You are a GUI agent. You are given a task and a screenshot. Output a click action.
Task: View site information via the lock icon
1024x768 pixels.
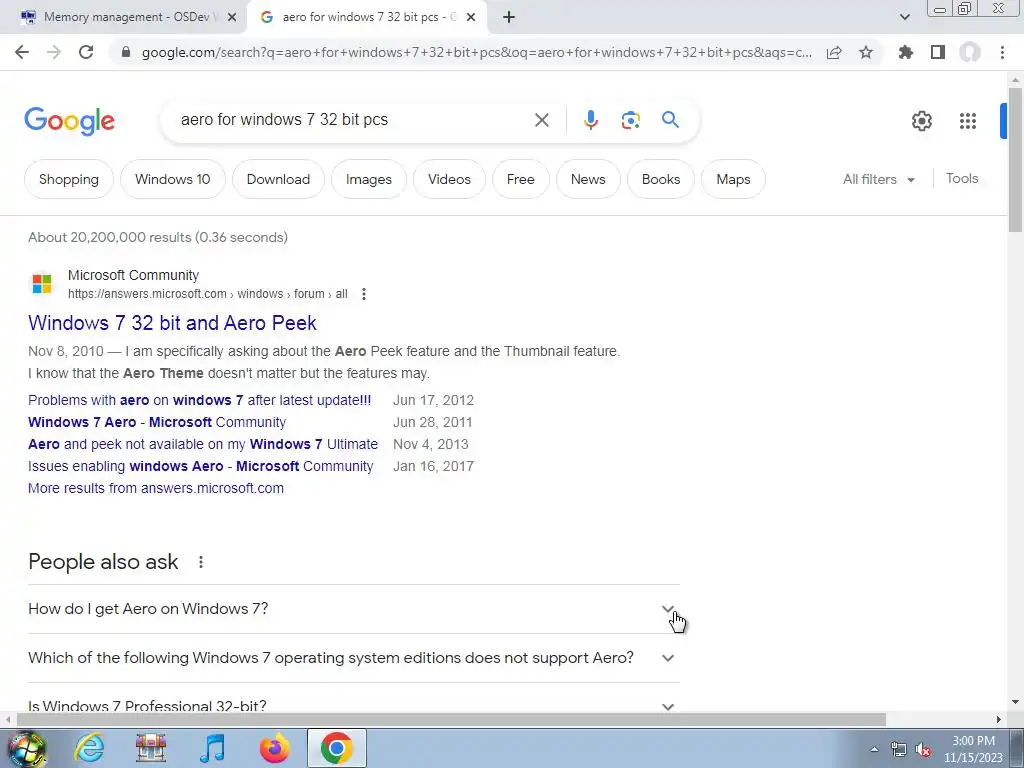pos(126,52)
